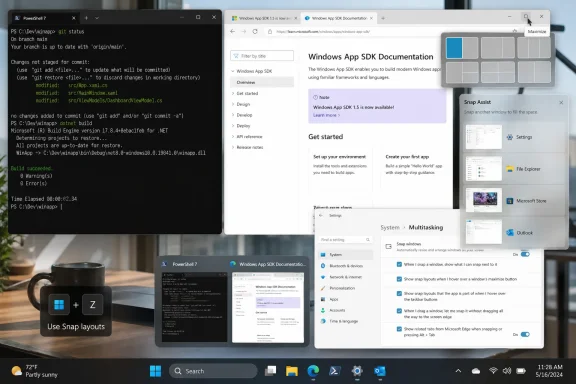Viewport: 576px width, 384px height.
Task: Open the terminal new-tab dropdown chevron
Action: pos(97,18)
